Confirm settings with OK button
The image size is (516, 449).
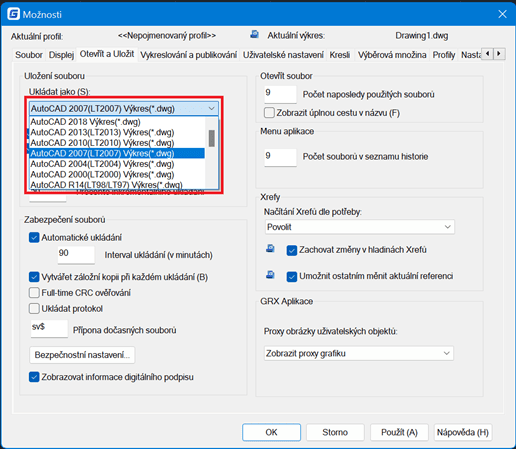click(x=271, y=432)
